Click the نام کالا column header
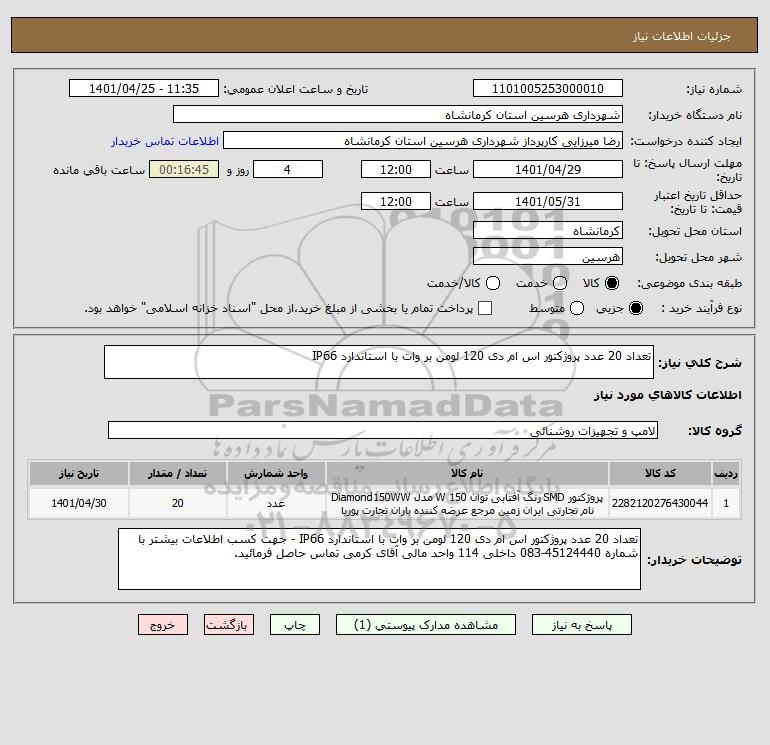770x745 pixels. [467, 473]
